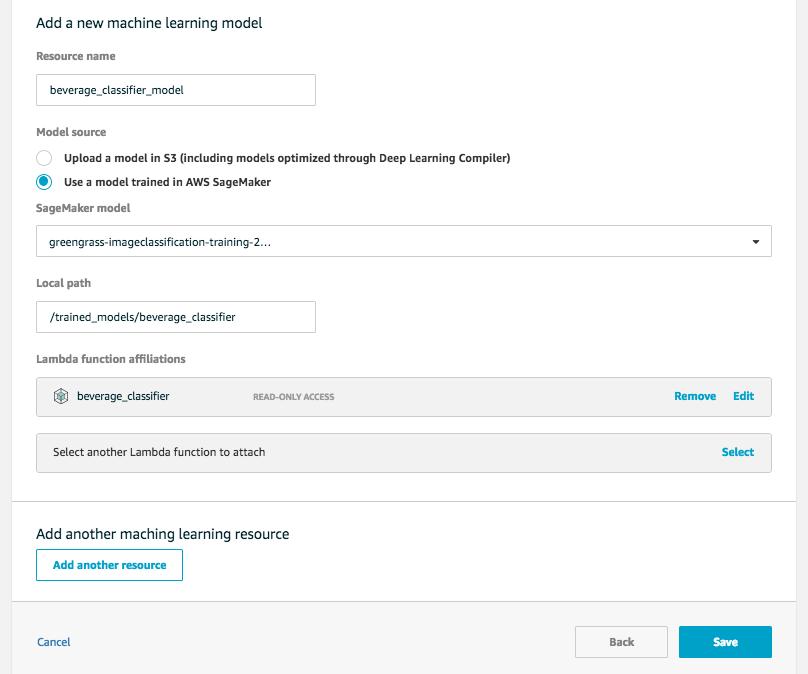This screenshot has height=674, width=808.
Task: Select Use a model trained in AWS SageMaker
Action: [44, 182]
